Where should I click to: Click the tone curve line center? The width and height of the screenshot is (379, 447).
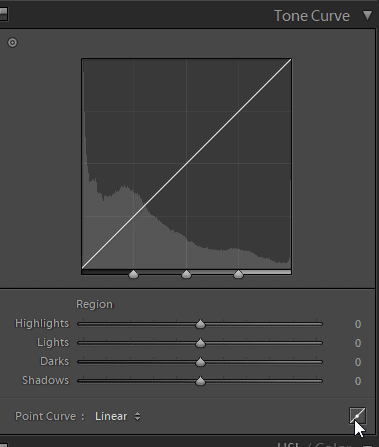187,164
